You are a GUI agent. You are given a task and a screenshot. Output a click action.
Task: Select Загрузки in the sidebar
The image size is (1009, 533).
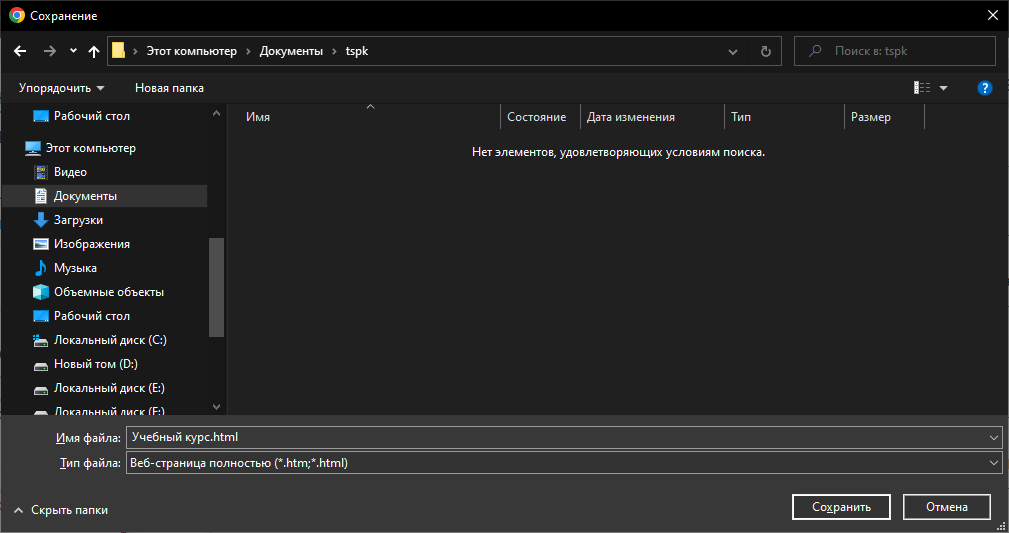[x=78, y=220]
